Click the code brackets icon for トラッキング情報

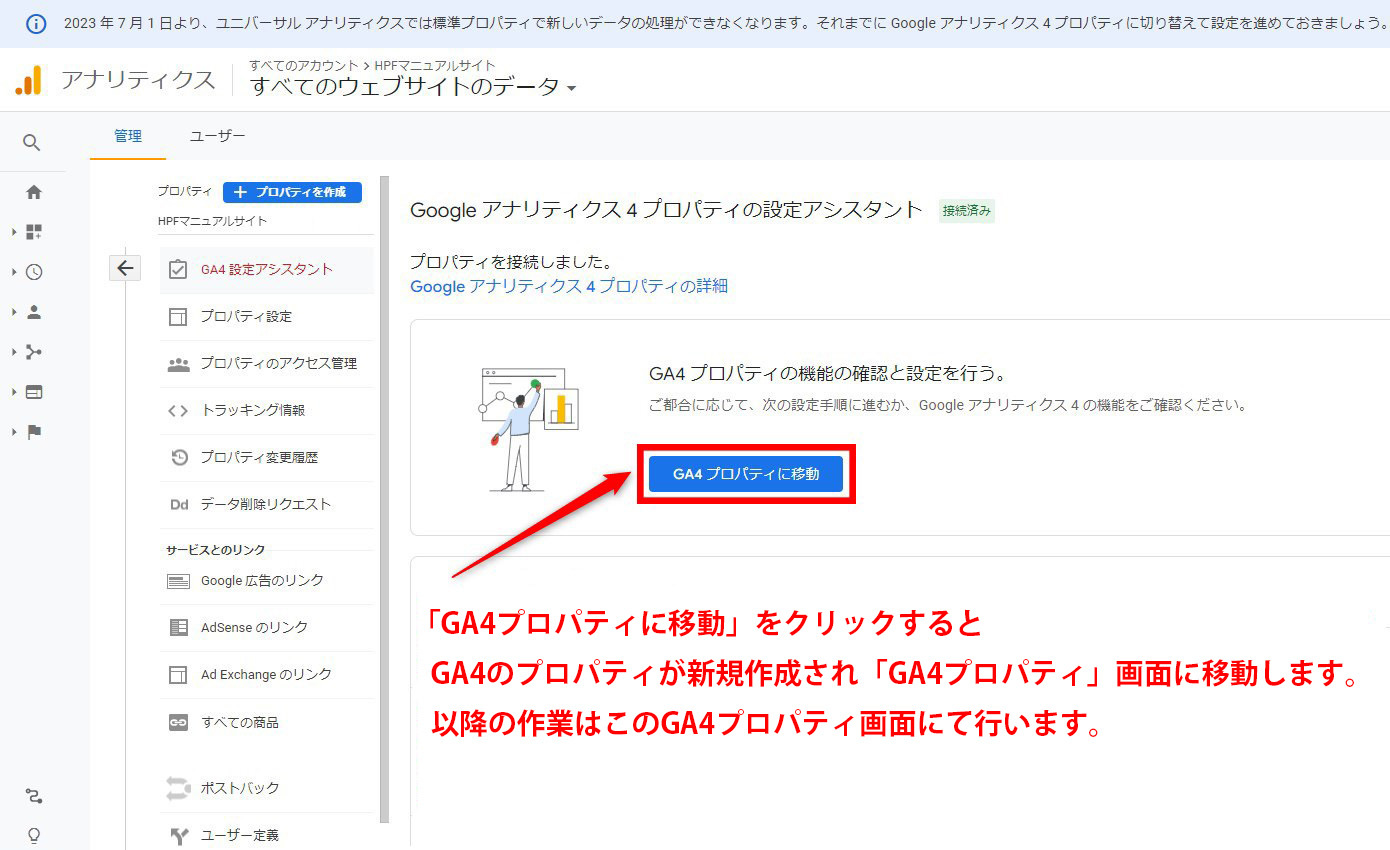178,411
